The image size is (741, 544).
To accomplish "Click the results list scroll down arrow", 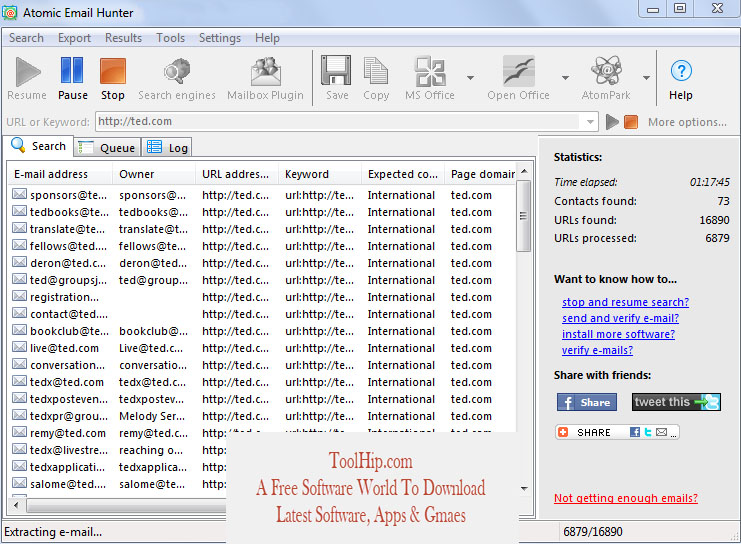I will coord(524,488).
